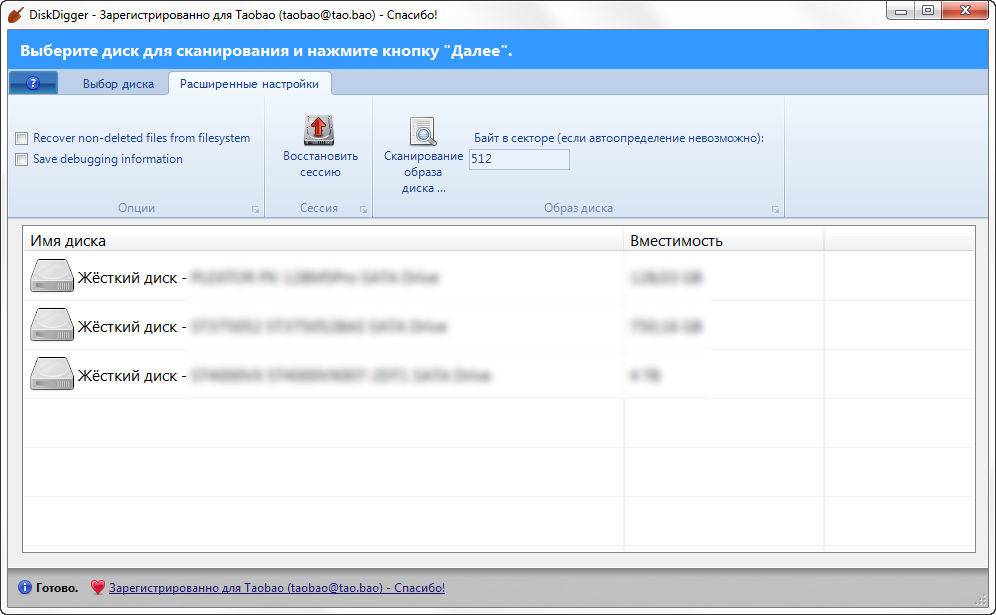Click the hard drive icon in the third (4 TB) disk row
This screenshot has width=996, height=615.
point(52,374)
